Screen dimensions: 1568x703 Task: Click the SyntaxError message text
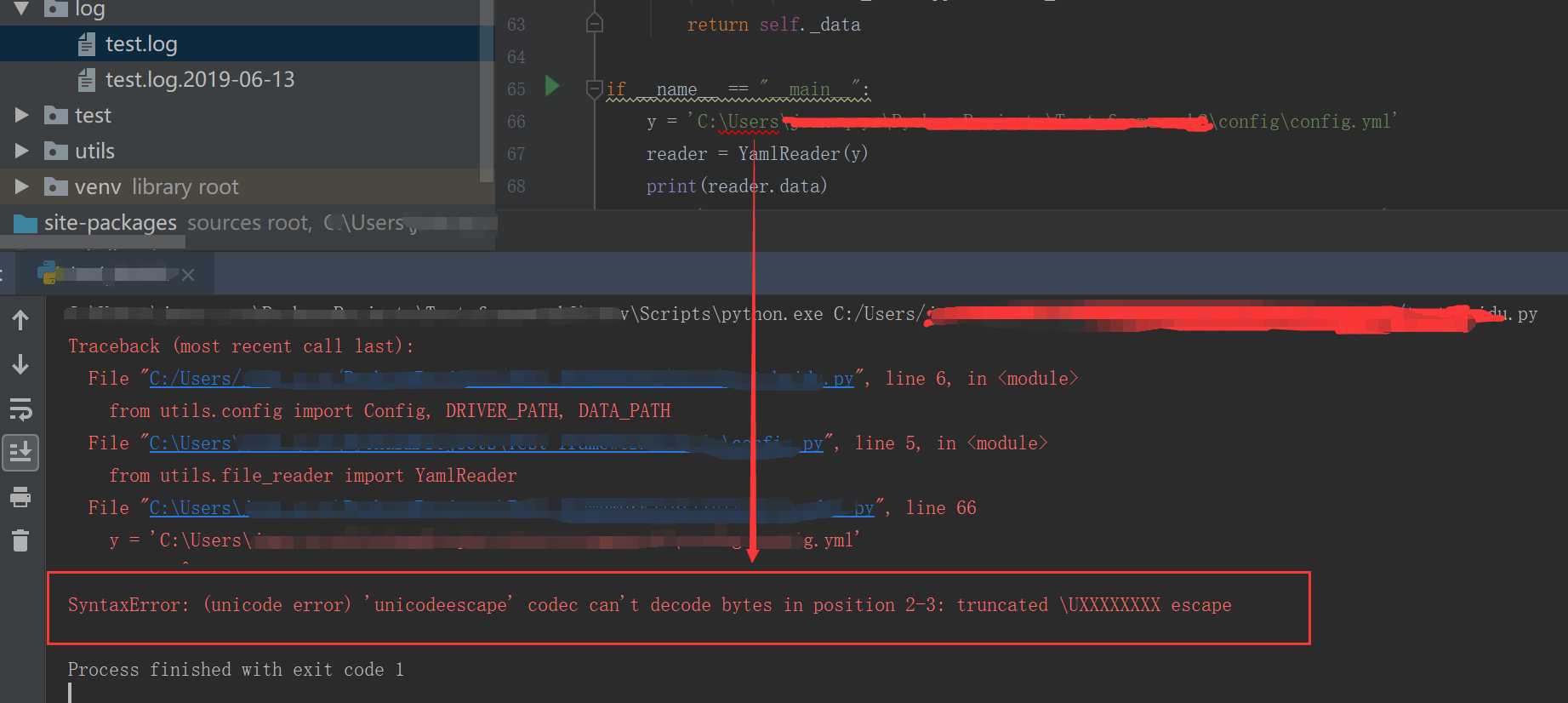(650, 605)
